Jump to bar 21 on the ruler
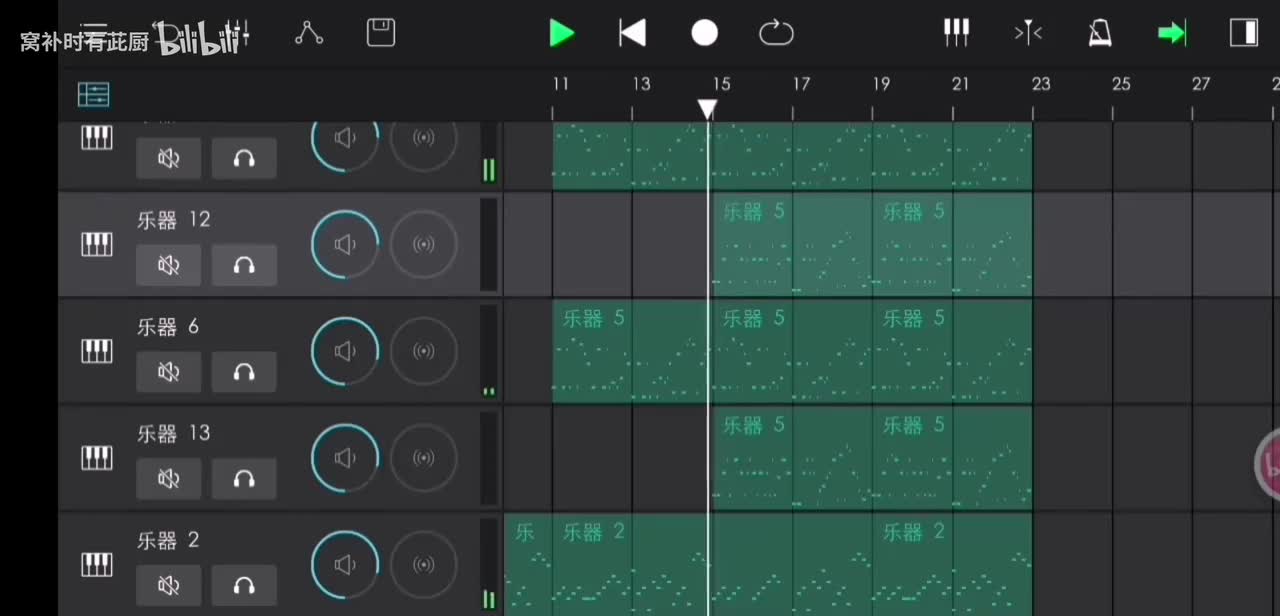 click(961, 84)
